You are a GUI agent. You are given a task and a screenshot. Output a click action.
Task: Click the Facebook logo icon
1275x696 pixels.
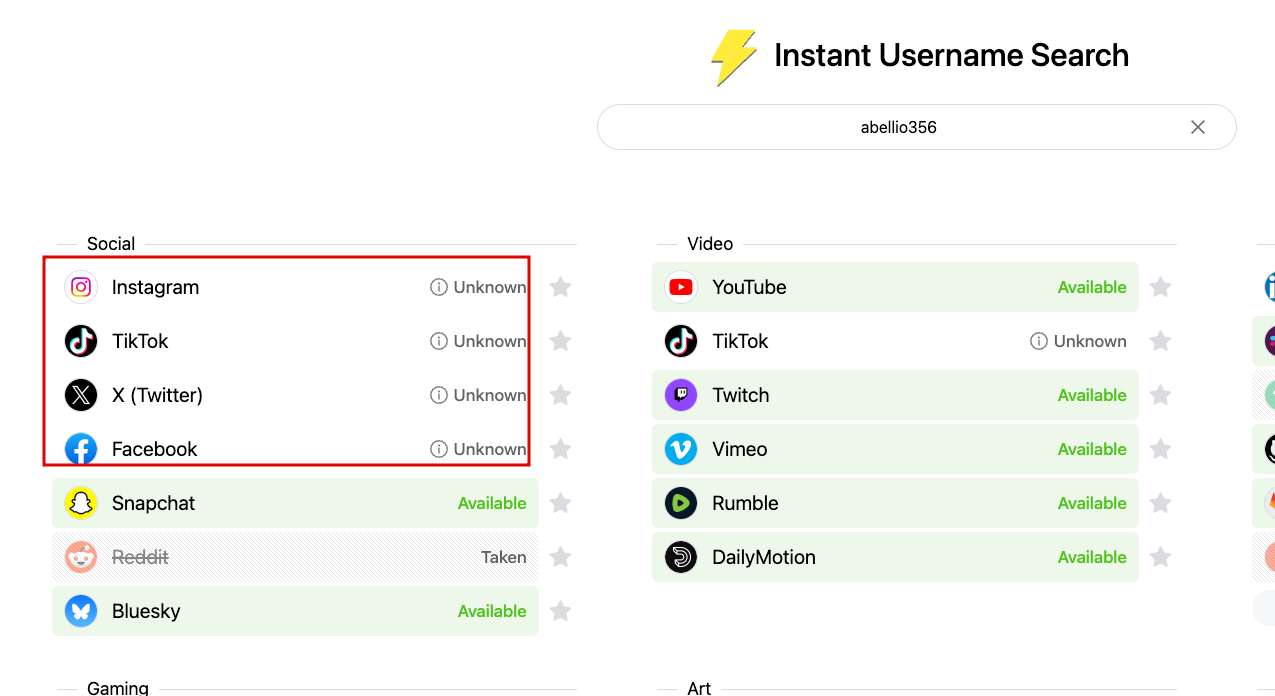(x=81, y=449)
